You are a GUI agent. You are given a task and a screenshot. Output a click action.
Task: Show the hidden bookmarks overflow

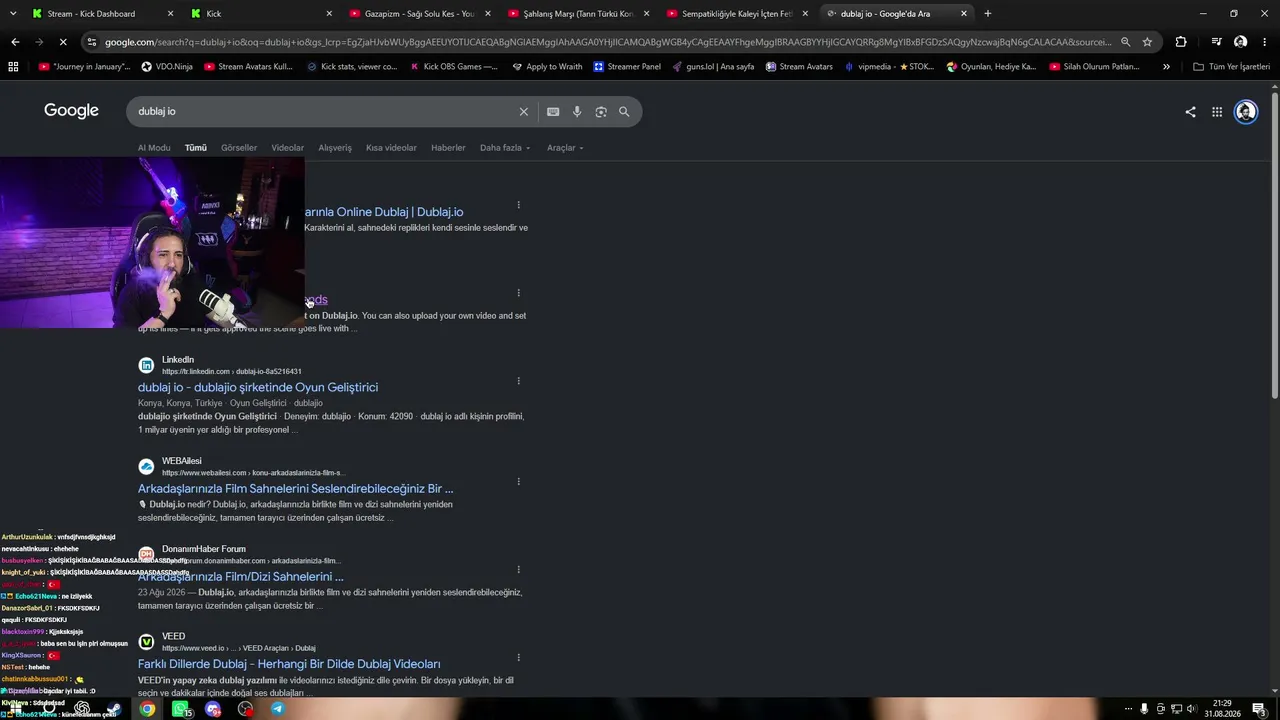tap(1166, 67)
